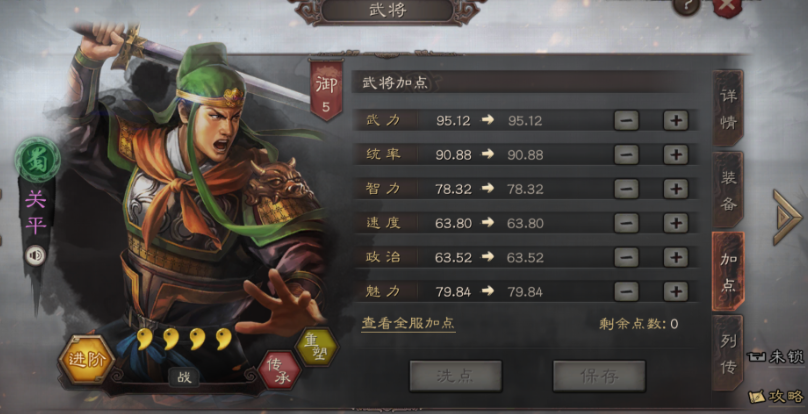Click the green 蜀 faction emblem
Viewport: 808px width, 414px height.
click(37, 160)
